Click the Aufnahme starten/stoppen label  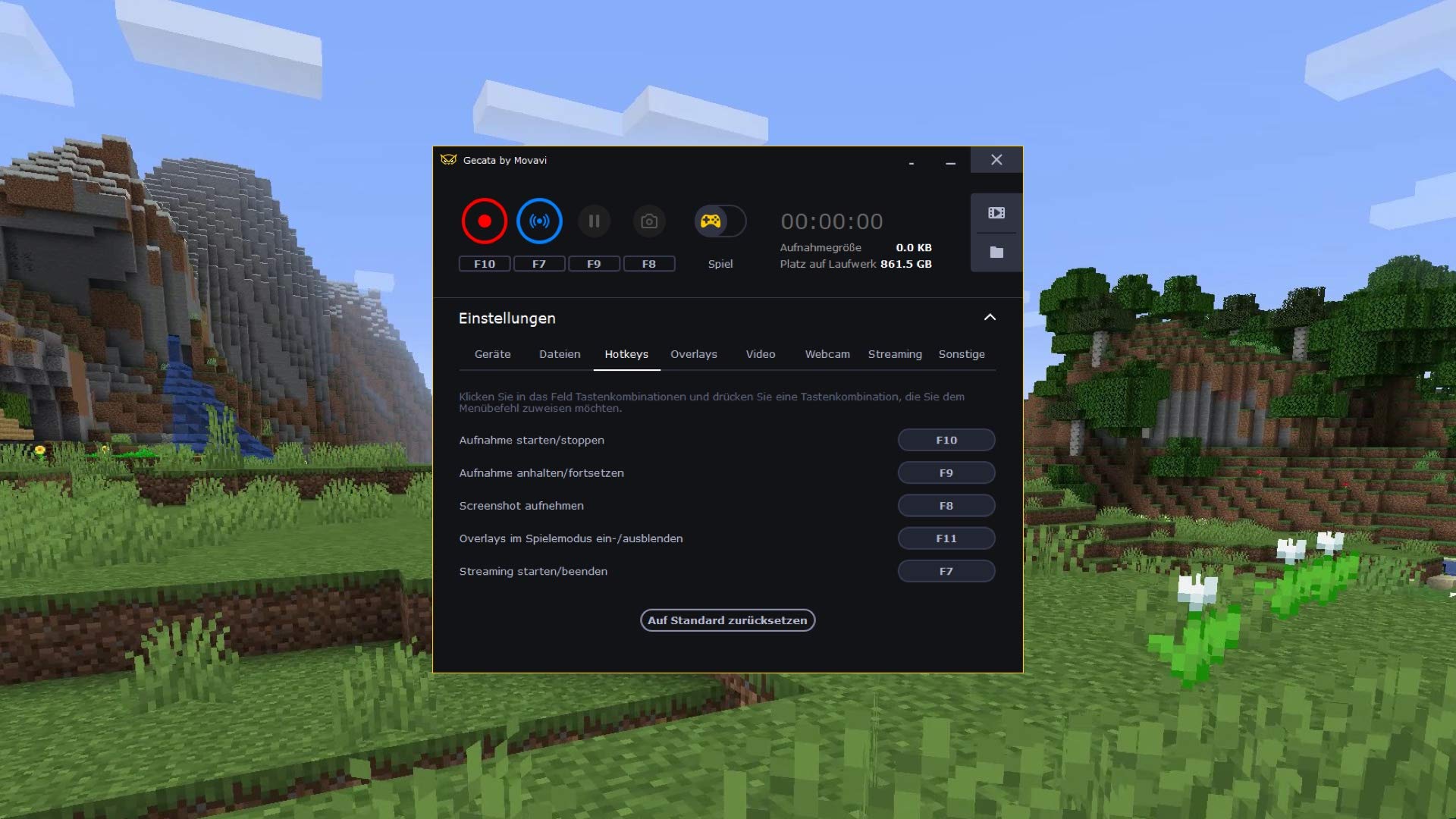click(532, 441)
